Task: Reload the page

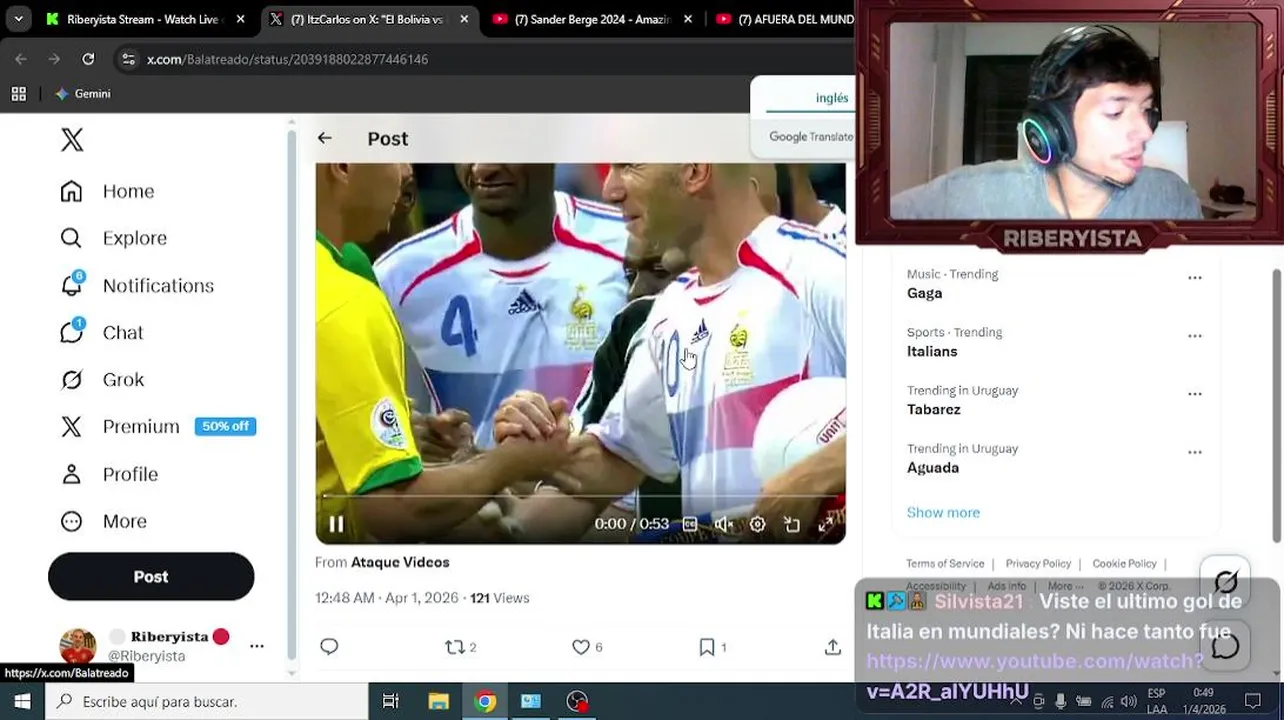Action: [x=88, y=59]
